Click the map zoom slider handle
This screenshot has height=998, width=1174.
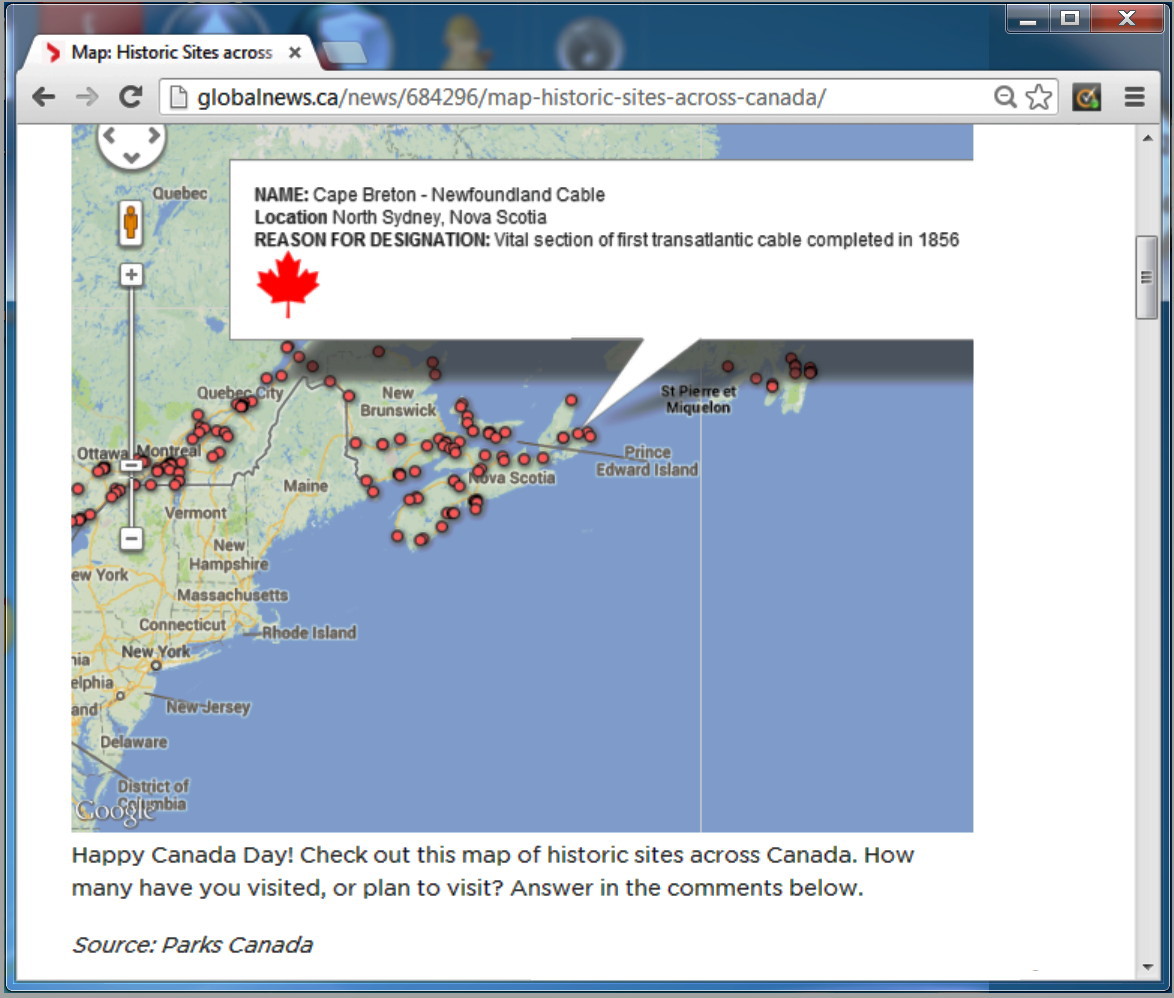131,466
